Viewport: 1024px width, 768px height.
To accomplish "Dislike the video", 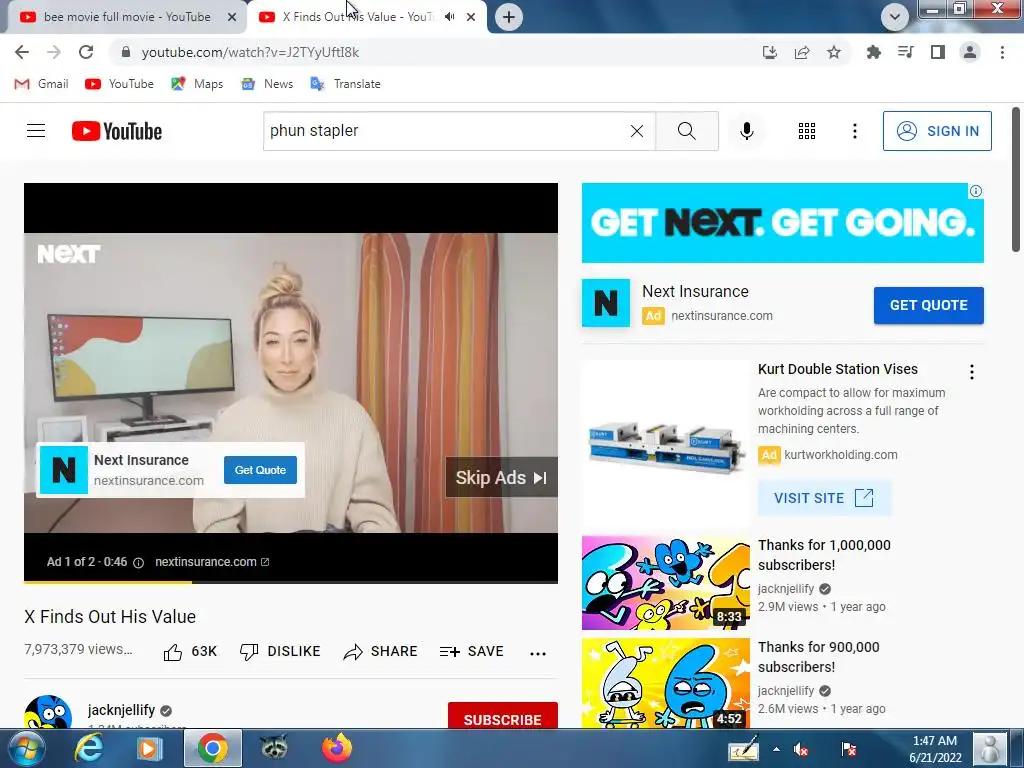I will point(280,652).
